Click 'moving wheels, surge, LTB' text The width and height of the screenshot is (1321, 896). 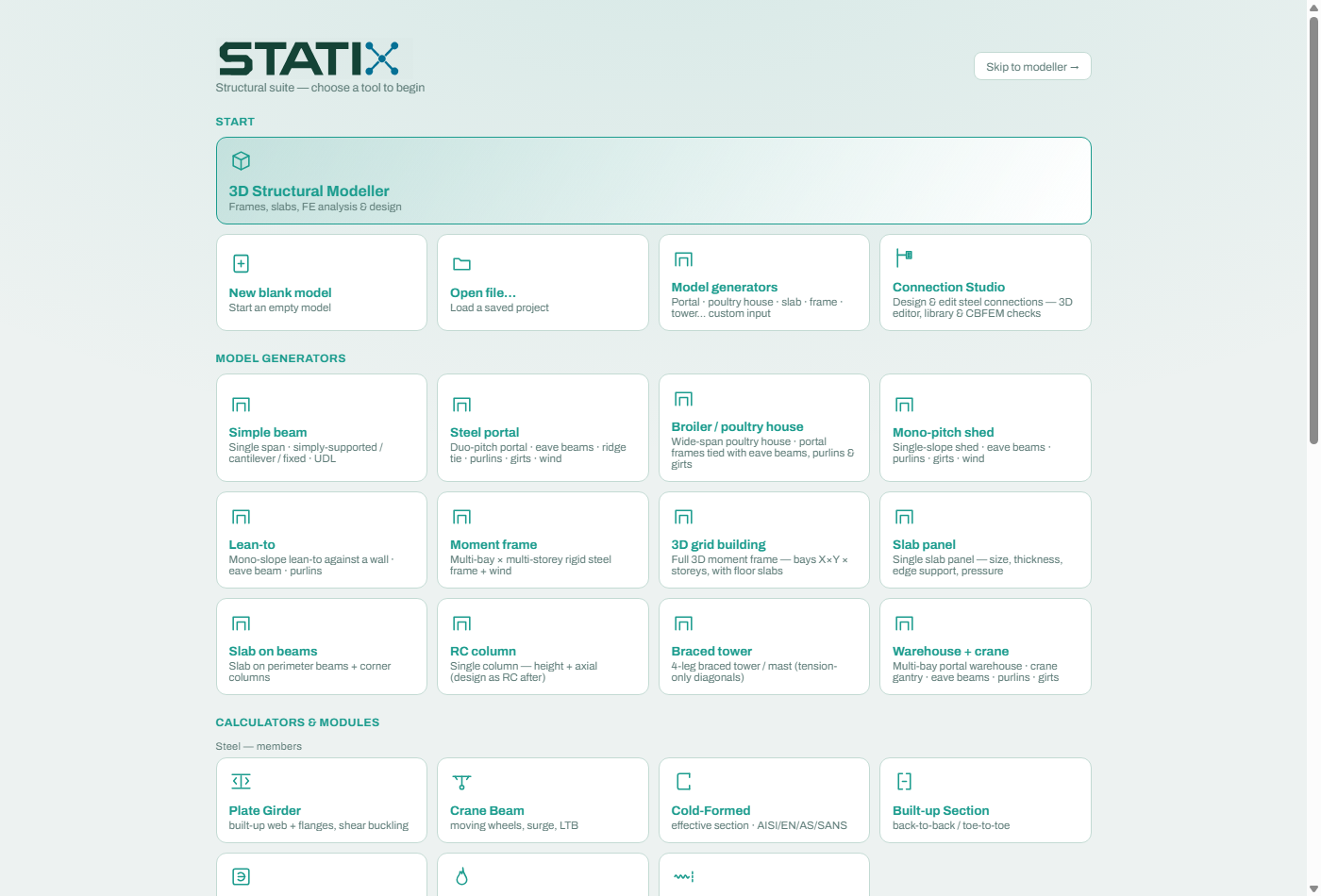(x=514, y=825)
